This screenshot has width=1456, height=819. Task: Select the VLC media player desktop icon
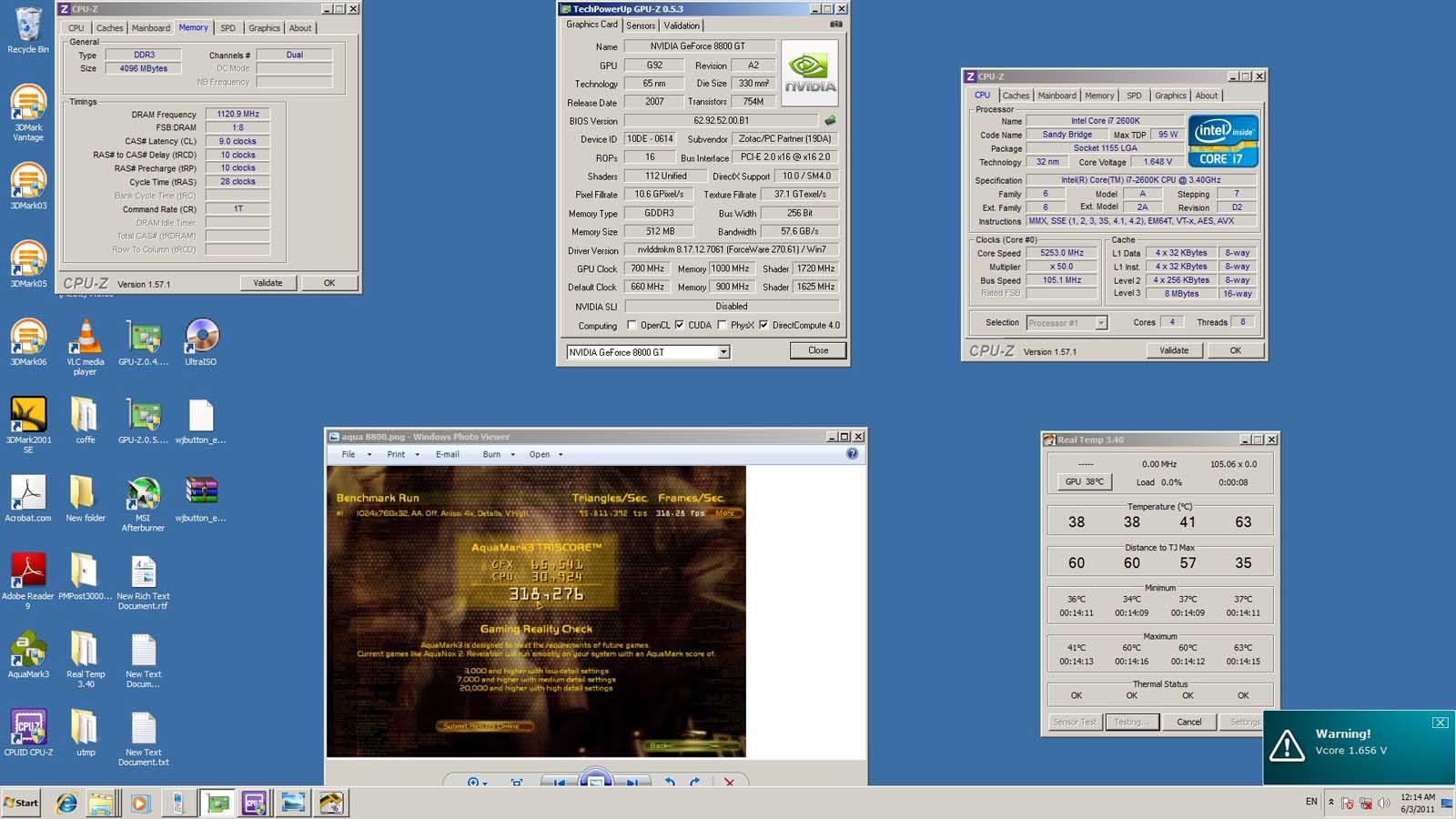coord(85,348)
